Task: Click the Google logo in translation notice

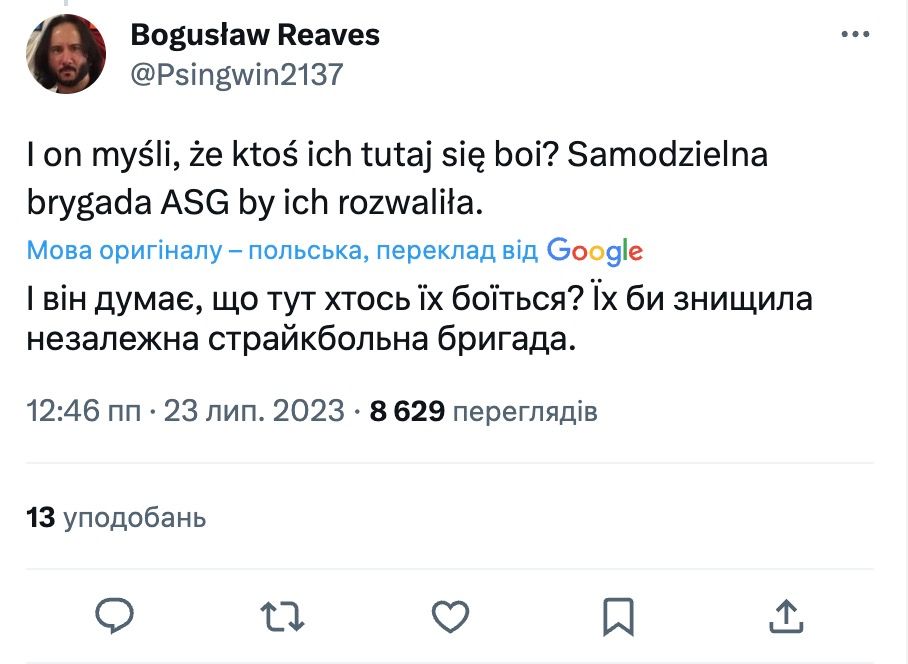Action: pyautogui.click(x=594, y=251)
